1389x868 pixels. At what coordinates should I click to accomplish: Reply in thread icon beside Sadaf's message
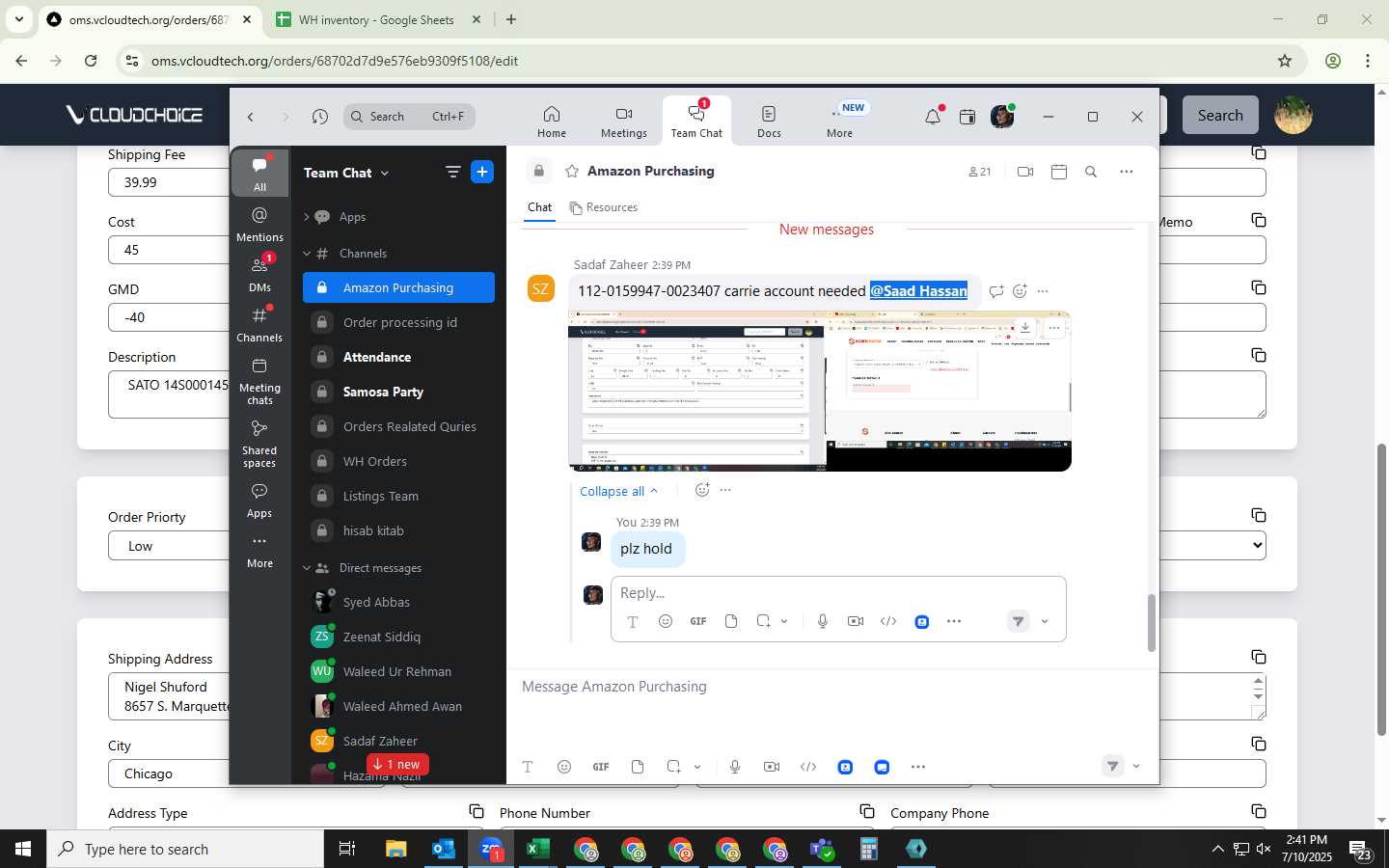click(996, 290)
